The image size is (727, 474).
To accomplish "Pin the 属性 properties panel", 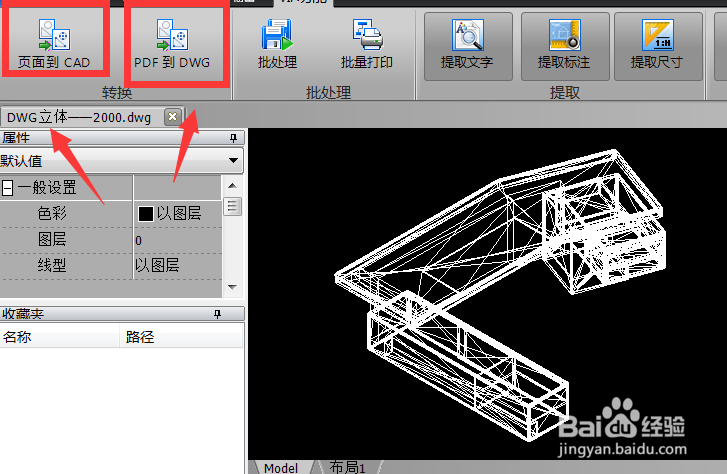I will point(233,138).
